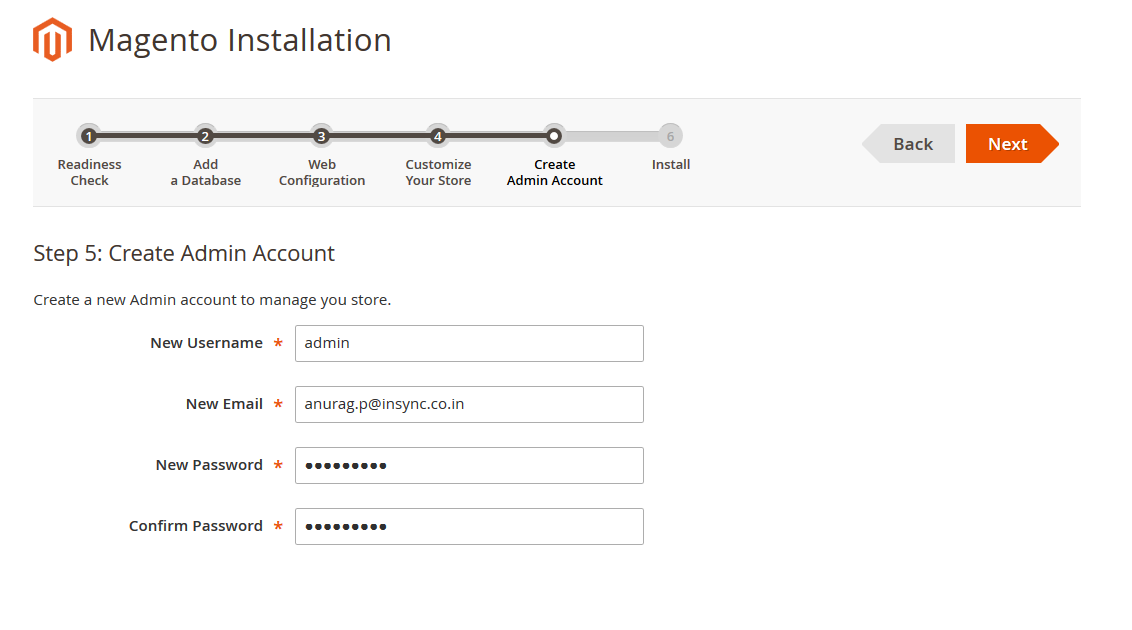Focus the Confirm Password field
Viewport: 1132px width, 630px height.
469,526
